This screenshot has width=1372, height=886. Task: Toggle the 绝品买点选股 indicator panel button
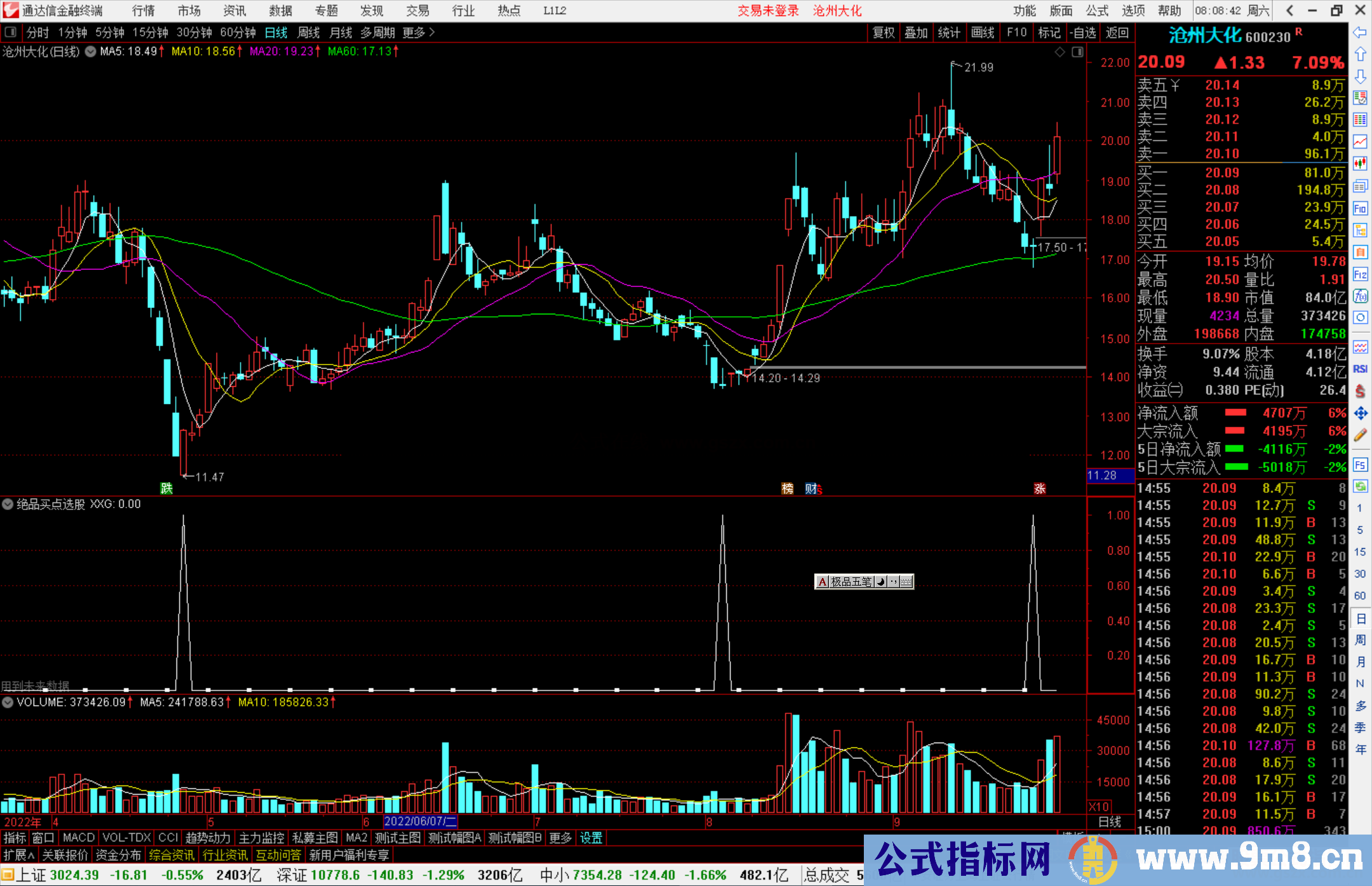(8, 504)
